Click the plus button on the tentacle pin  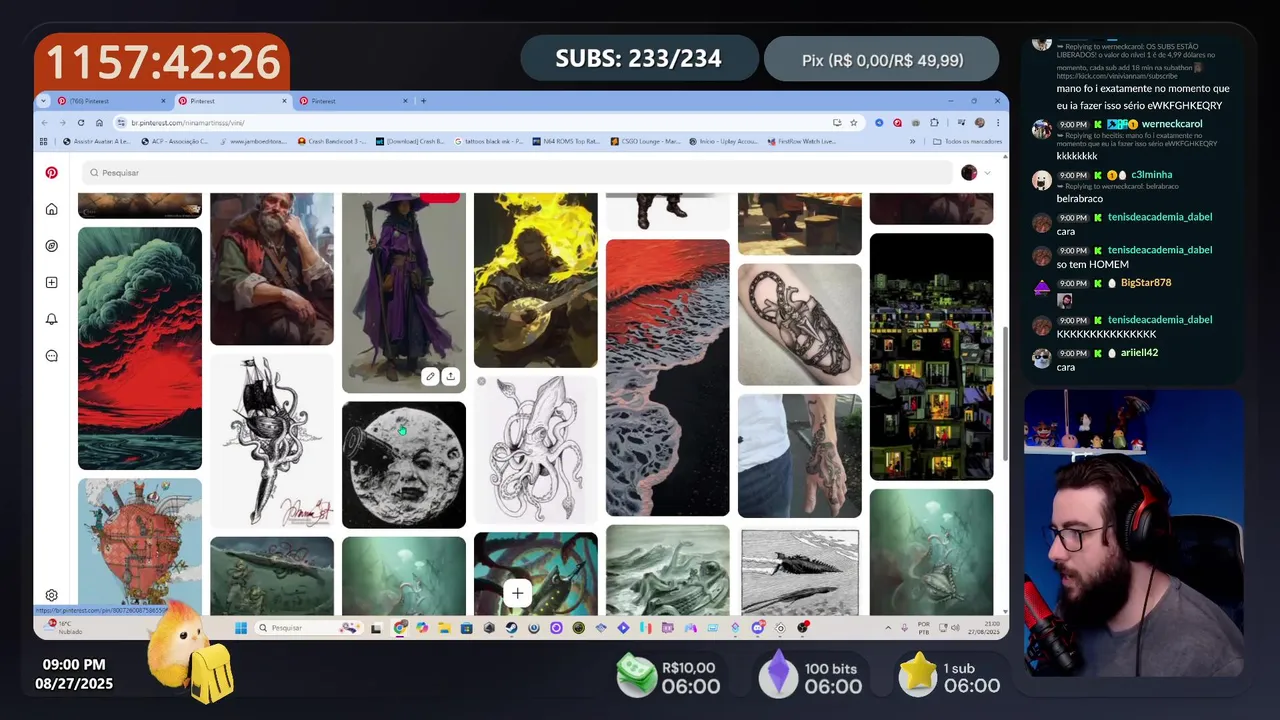pos(517,594)
